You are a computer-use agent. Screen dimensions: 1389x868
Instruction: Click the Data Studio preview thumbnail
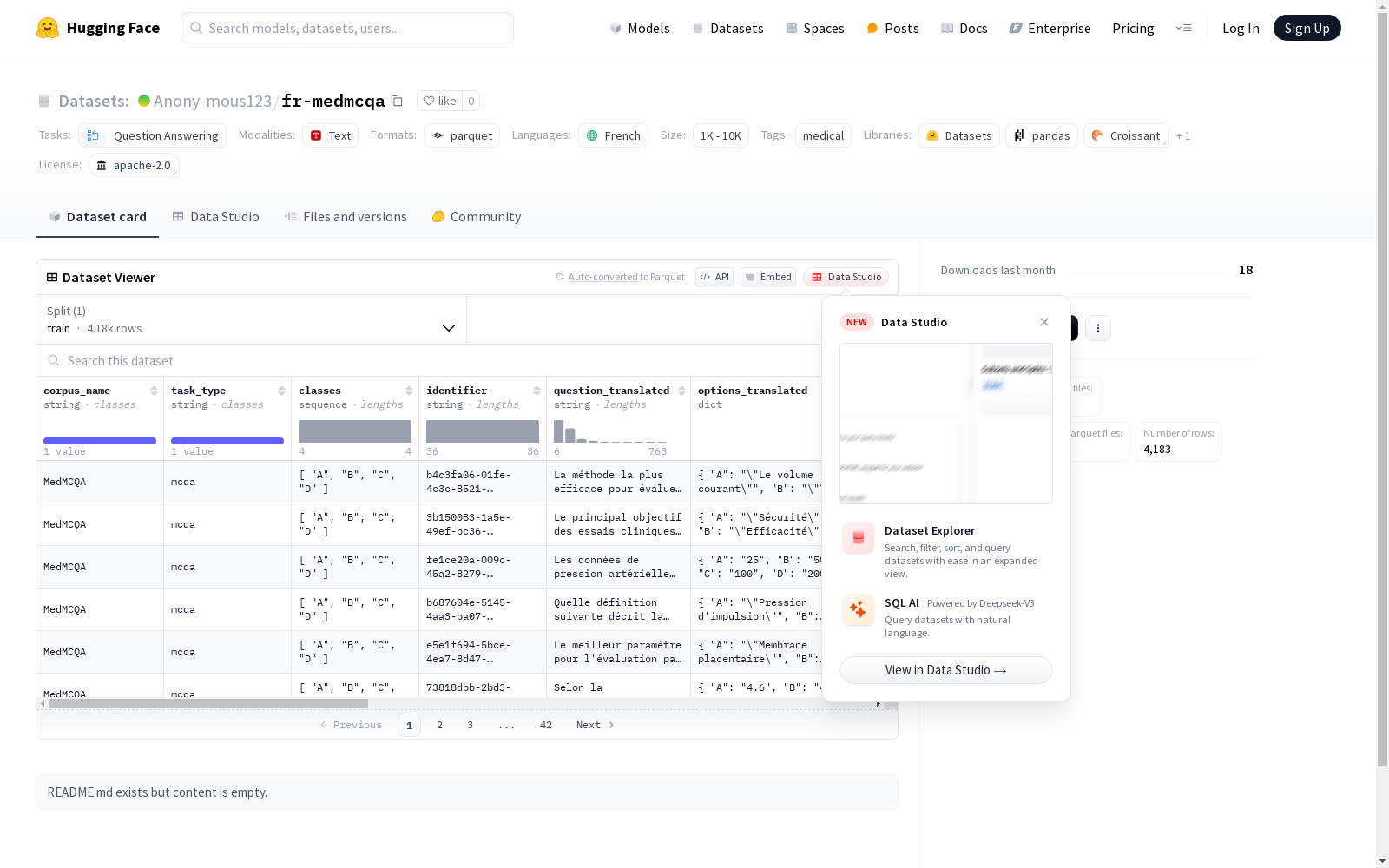(946, 424)
